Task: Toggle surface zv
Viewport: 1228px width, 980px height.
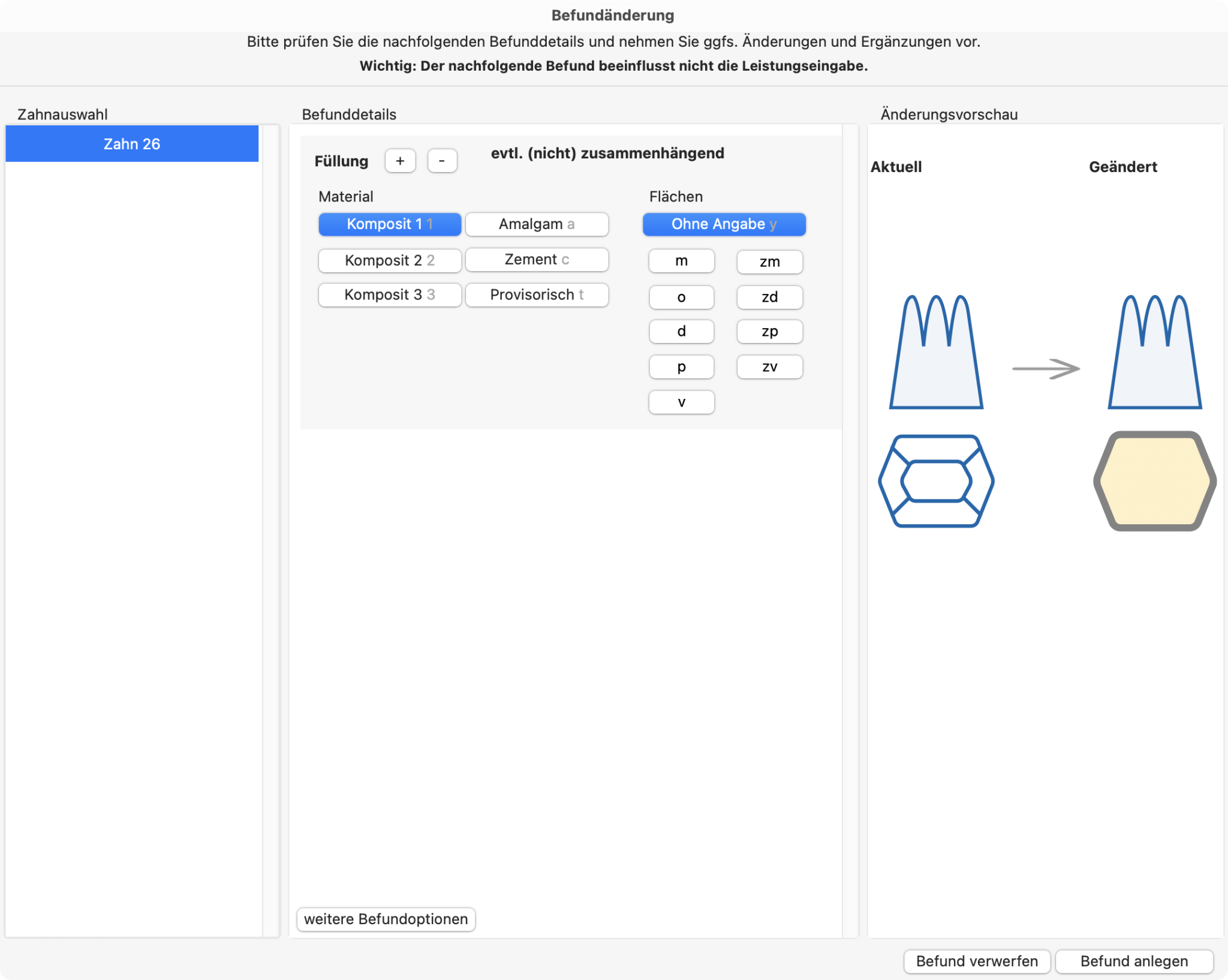Action: click(769, 367)
